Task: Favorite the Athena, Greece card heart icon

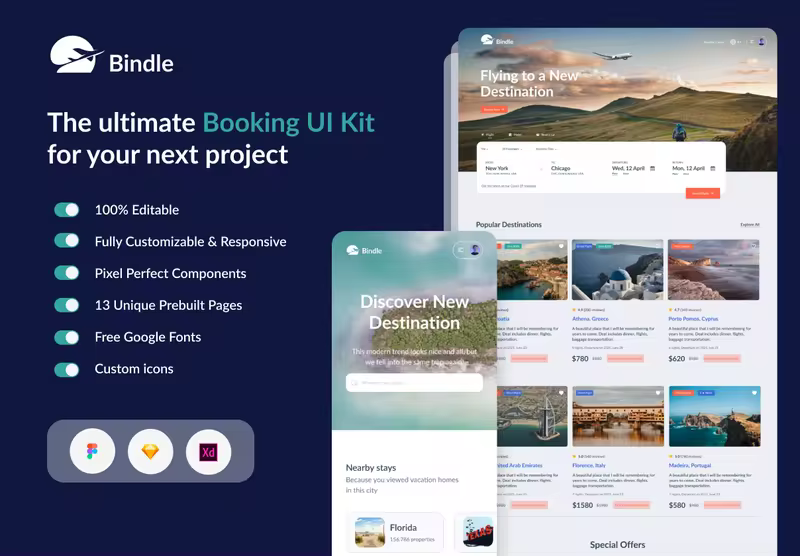Action: (658, 246)
